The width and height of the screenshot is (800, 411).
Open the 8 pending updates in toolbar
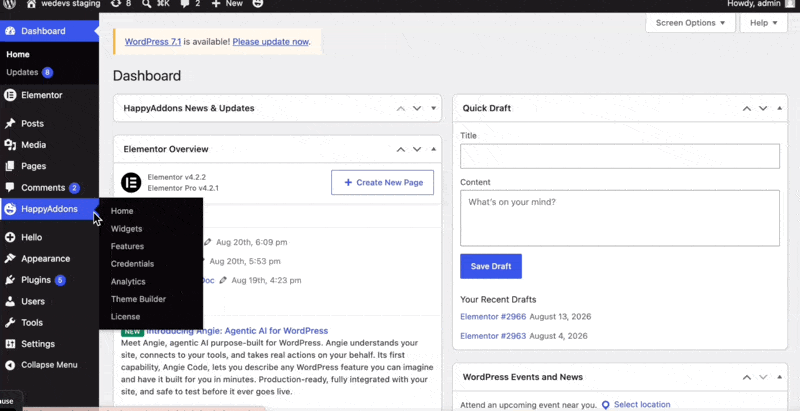[121, 4]
